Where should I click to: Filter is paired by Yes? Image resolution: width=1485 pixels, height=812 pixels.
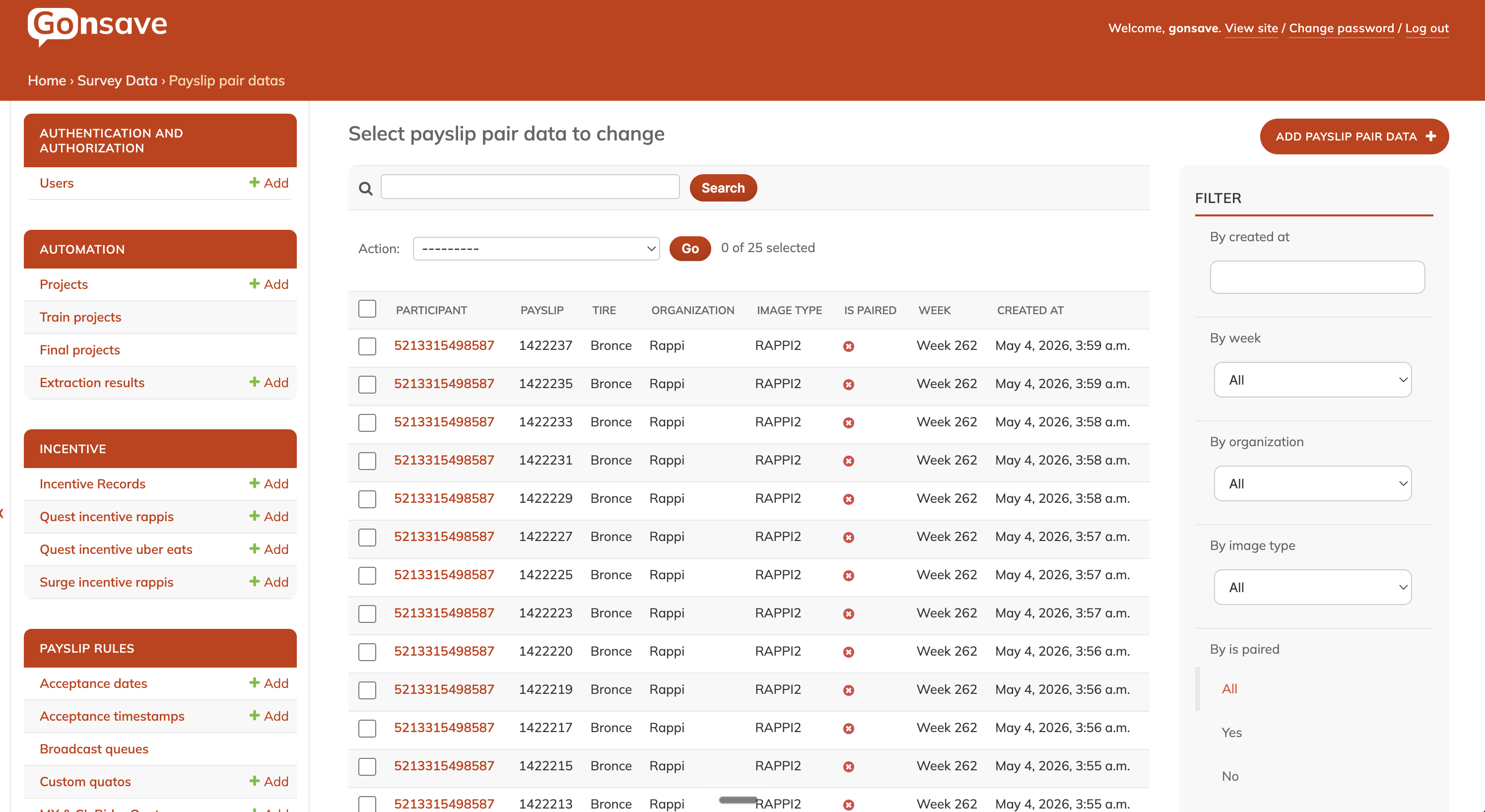click(x=1231, y=733)
